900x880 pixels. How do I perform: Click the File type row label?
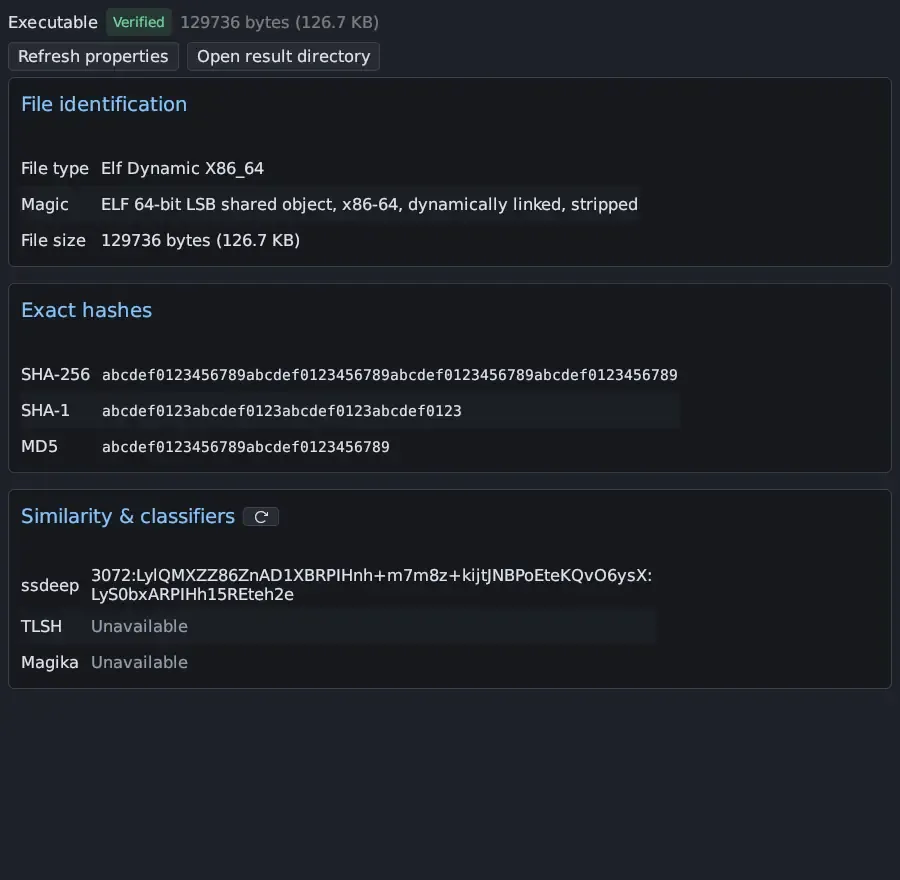pyautogui.click(x=55, y=168)
